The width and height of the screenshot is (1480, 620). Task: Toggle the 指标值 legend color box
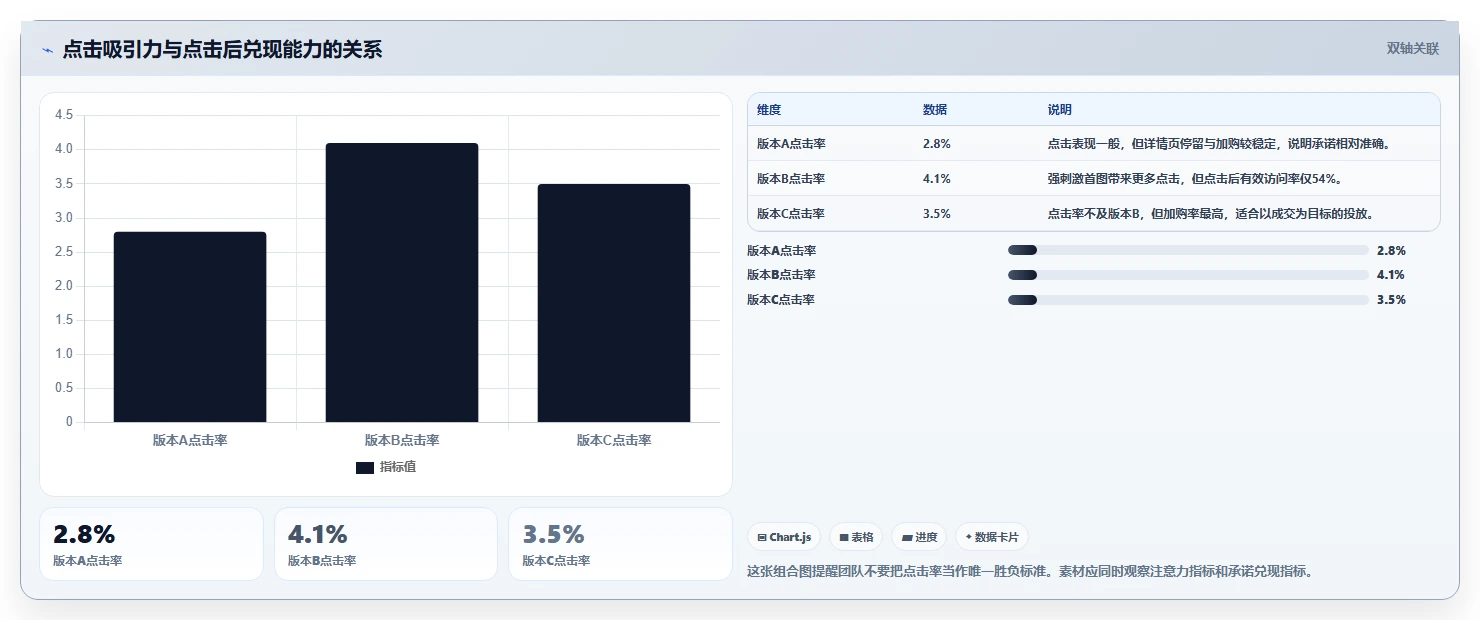[x=365, y=468]
